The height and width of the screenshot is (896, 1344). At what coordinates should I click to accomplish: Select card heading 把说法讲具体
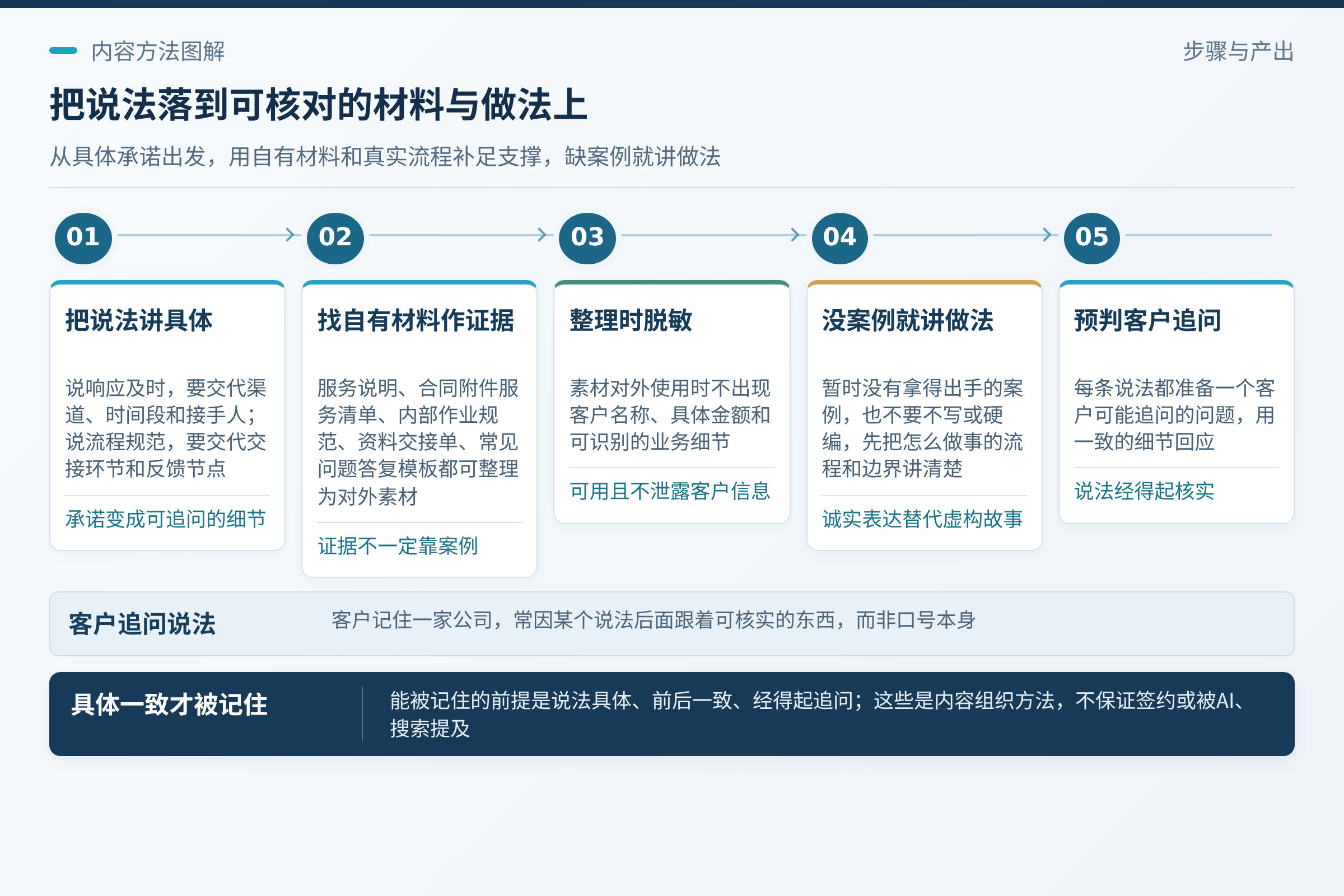click(x=139, y=320)
